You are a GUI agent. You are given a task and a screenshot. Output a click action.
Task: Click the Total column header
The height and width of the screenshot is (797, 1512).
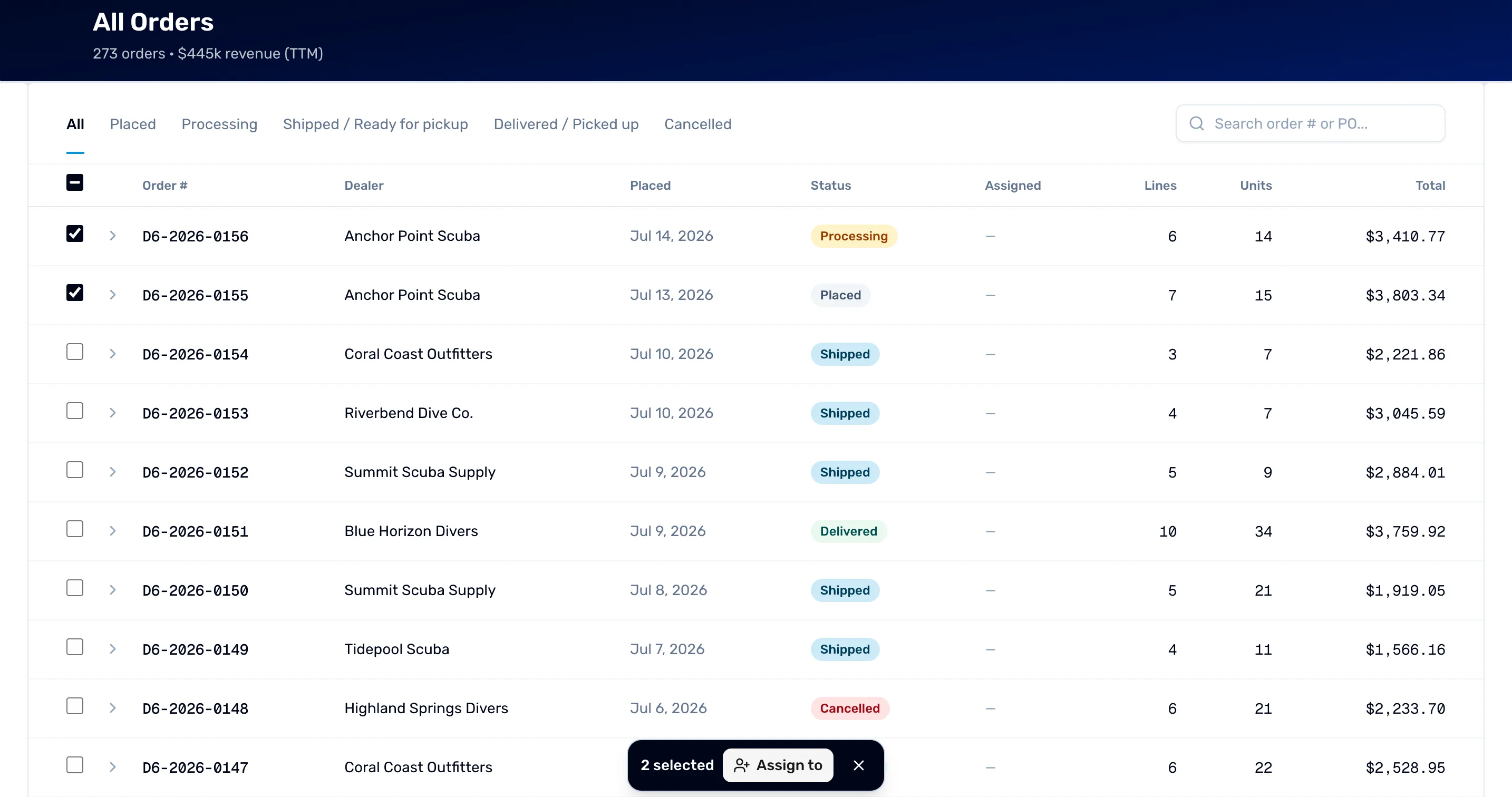tap(1430, 186)
